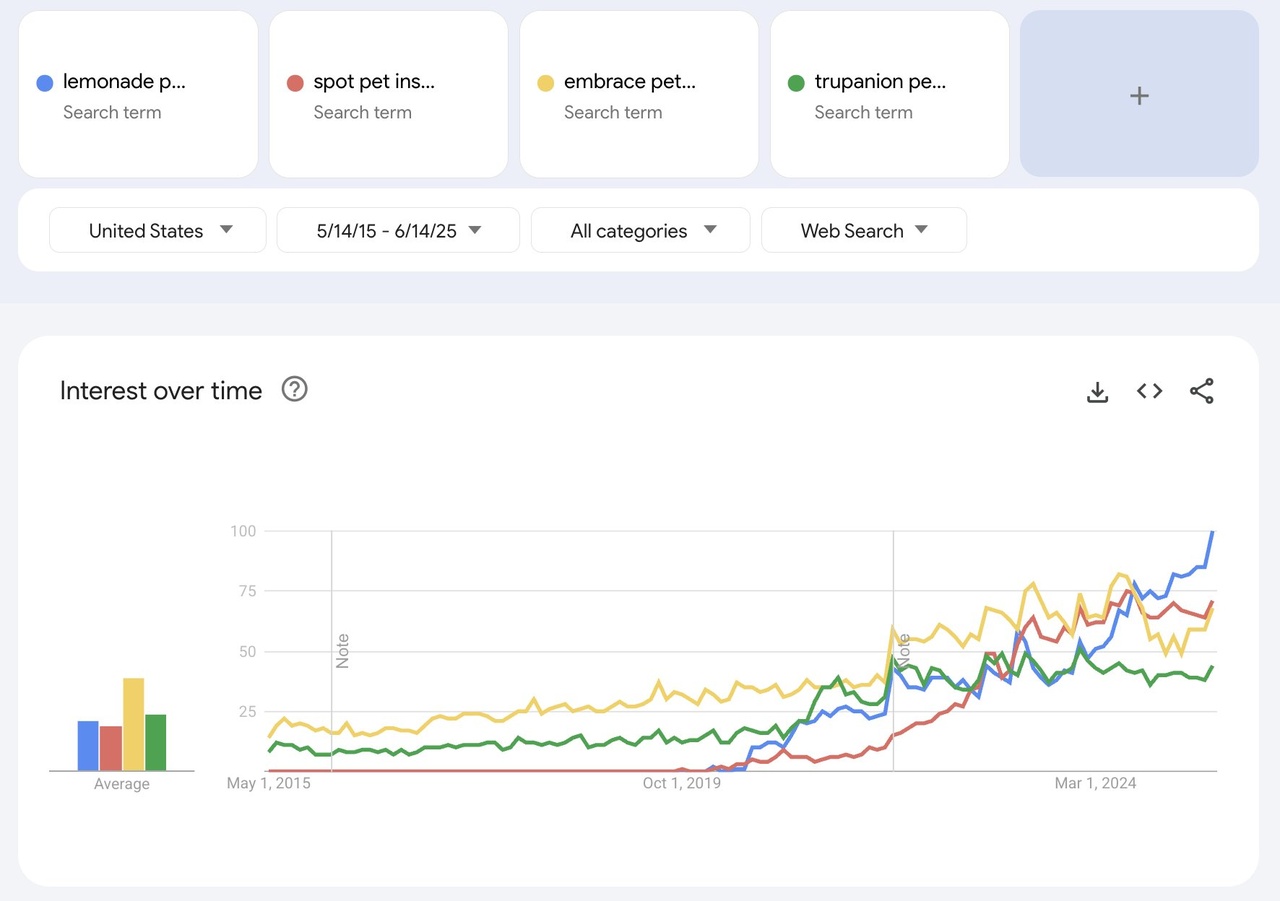The width and height of the screenshot is (1280, 901).
Task: Click the green average bar
Action: click(x=155, y=742)
